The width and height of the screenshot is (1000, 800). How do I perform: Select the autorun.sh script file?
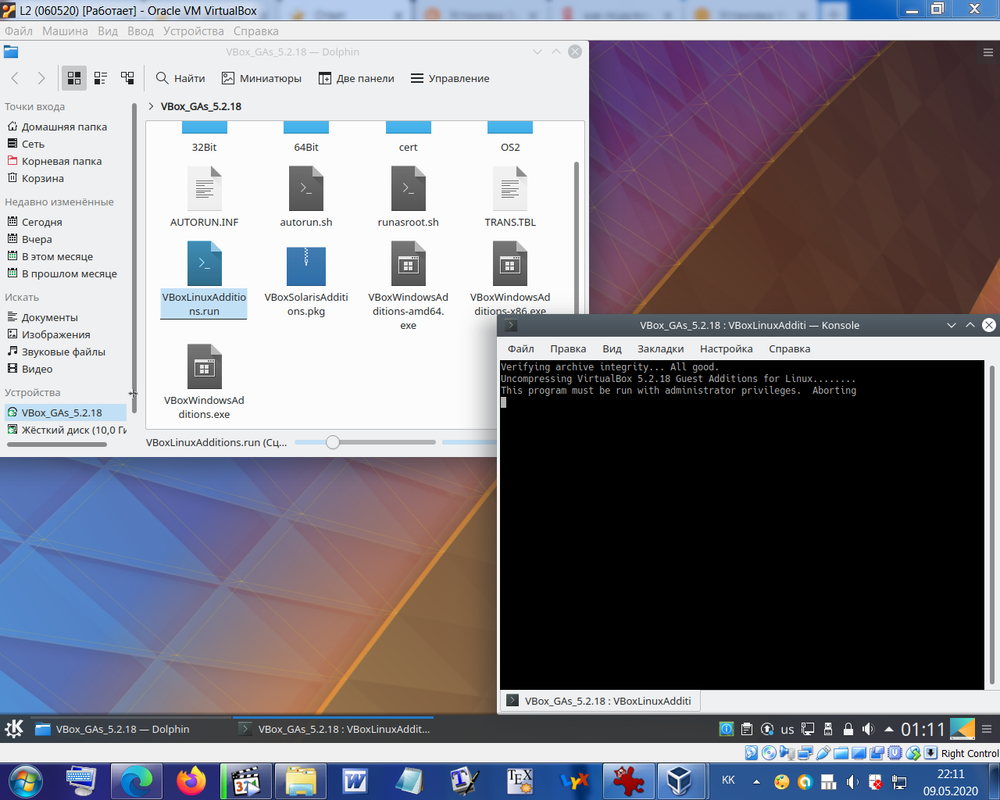306,197
